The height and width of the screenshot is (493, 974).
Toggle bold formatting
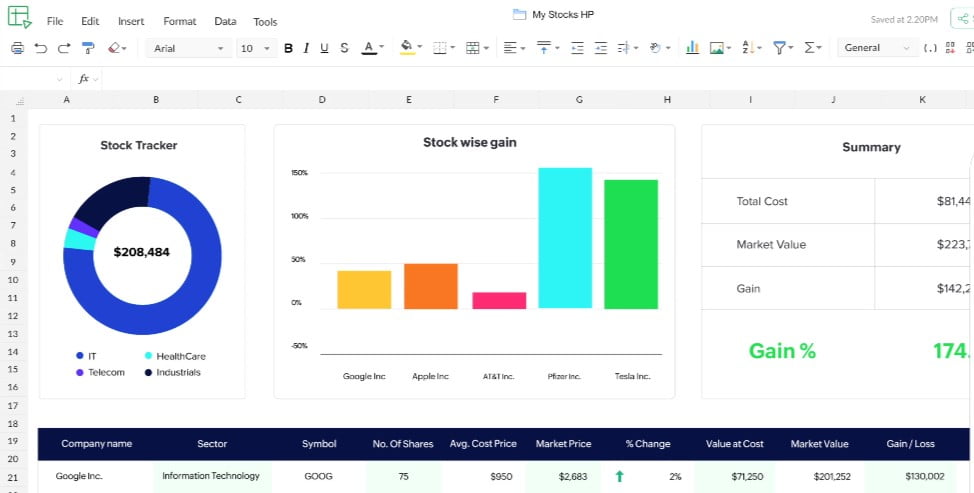tap(288, 48)
